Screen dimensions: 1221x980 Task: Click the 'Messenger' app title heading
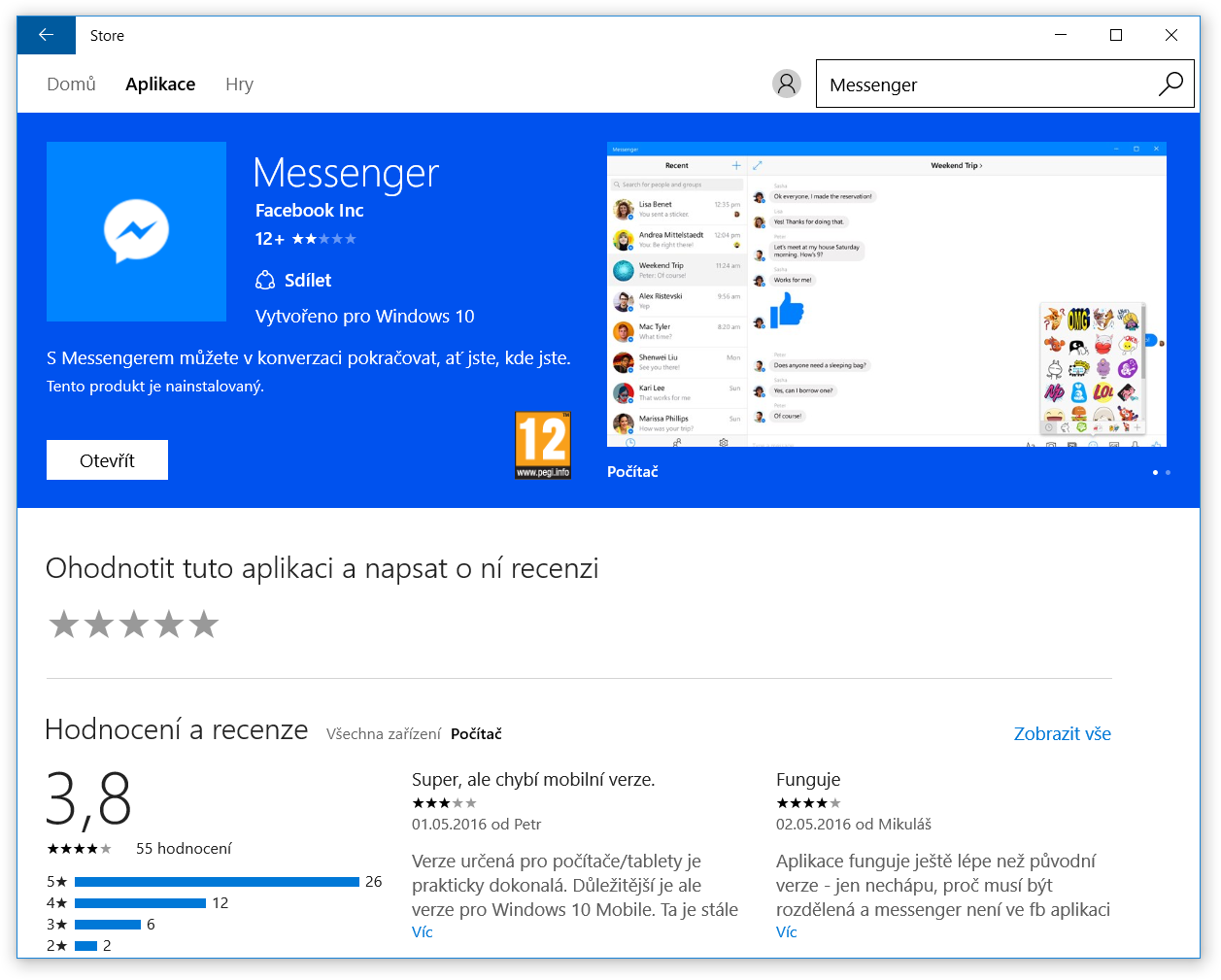point(347,173)
